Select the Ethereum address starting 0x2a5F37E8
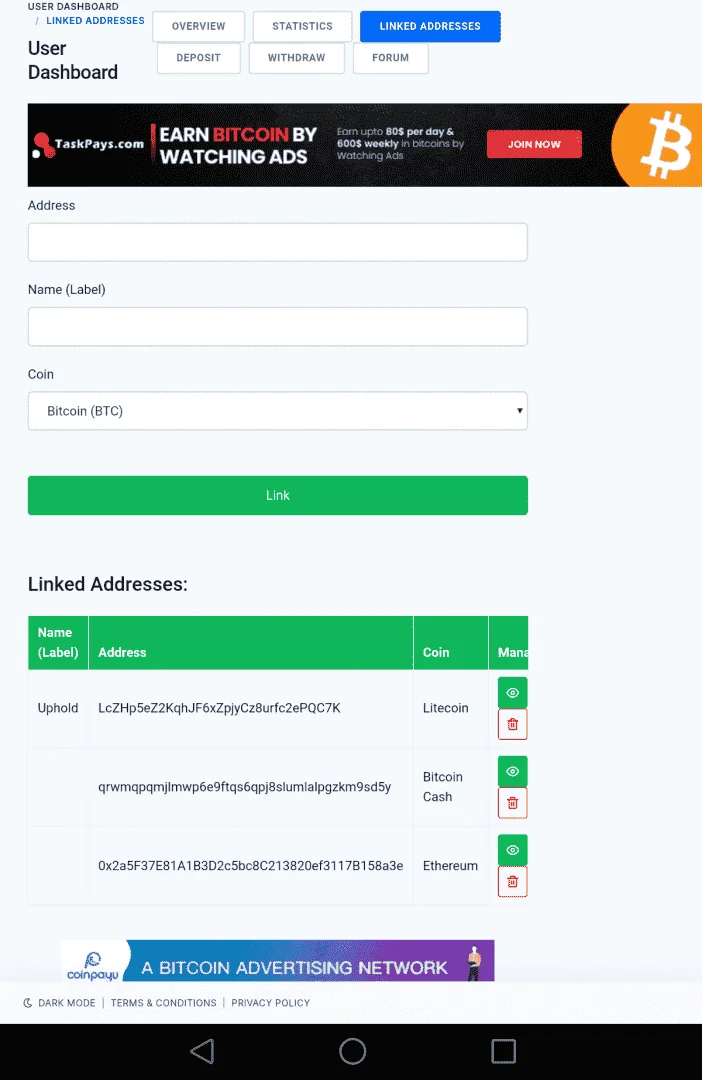This screenshot has width=702, height=1080. (251, 866)
